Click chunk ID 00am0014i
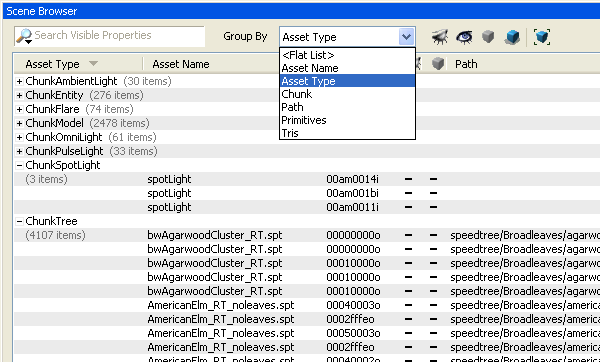Image resolution: width=600 pixels, height=362 pixels. (352, 179)
